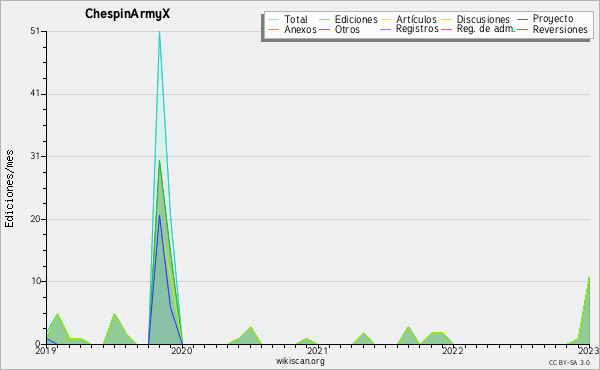Click the Total peak at 51
Image resolution: width=600 pixels, height=370 pixels.
pyautogui.click(x=160, y=32)
